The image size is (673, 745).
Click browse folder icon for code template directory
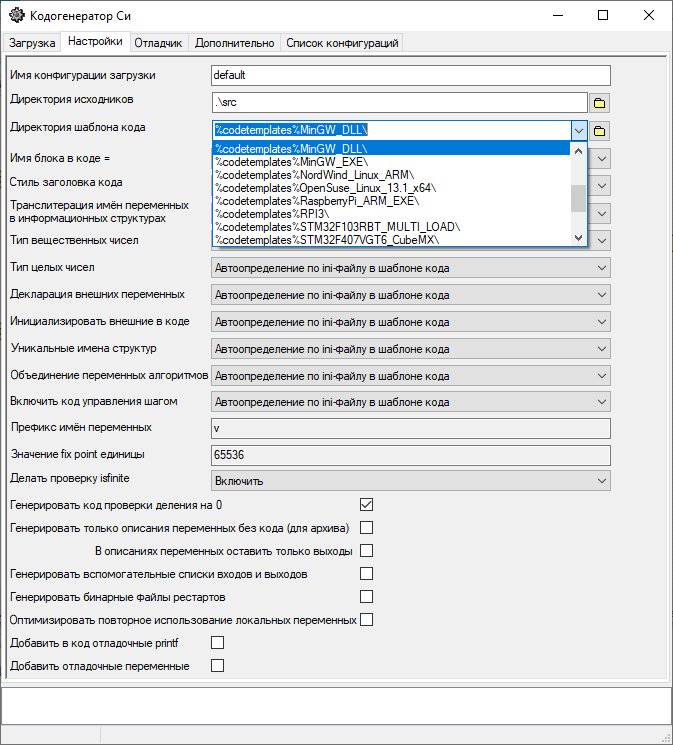[x=600, y=131]
